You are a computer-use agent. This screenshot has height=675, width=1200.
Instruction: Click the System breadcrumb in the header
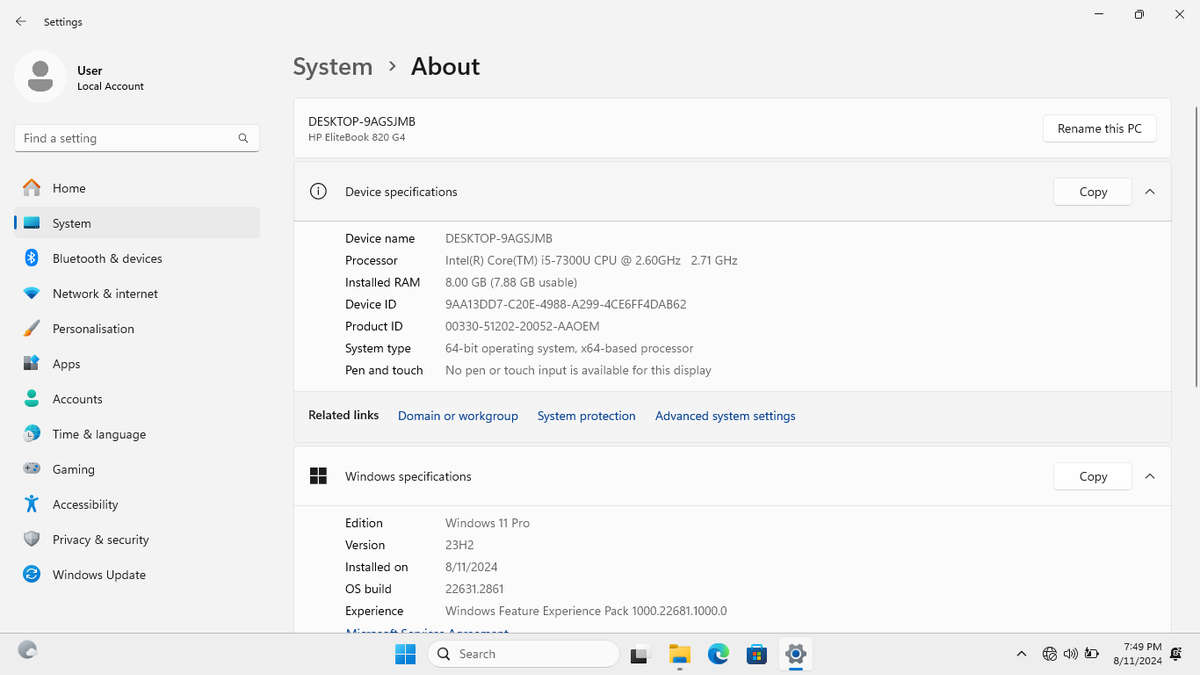[x=332, y=67]
